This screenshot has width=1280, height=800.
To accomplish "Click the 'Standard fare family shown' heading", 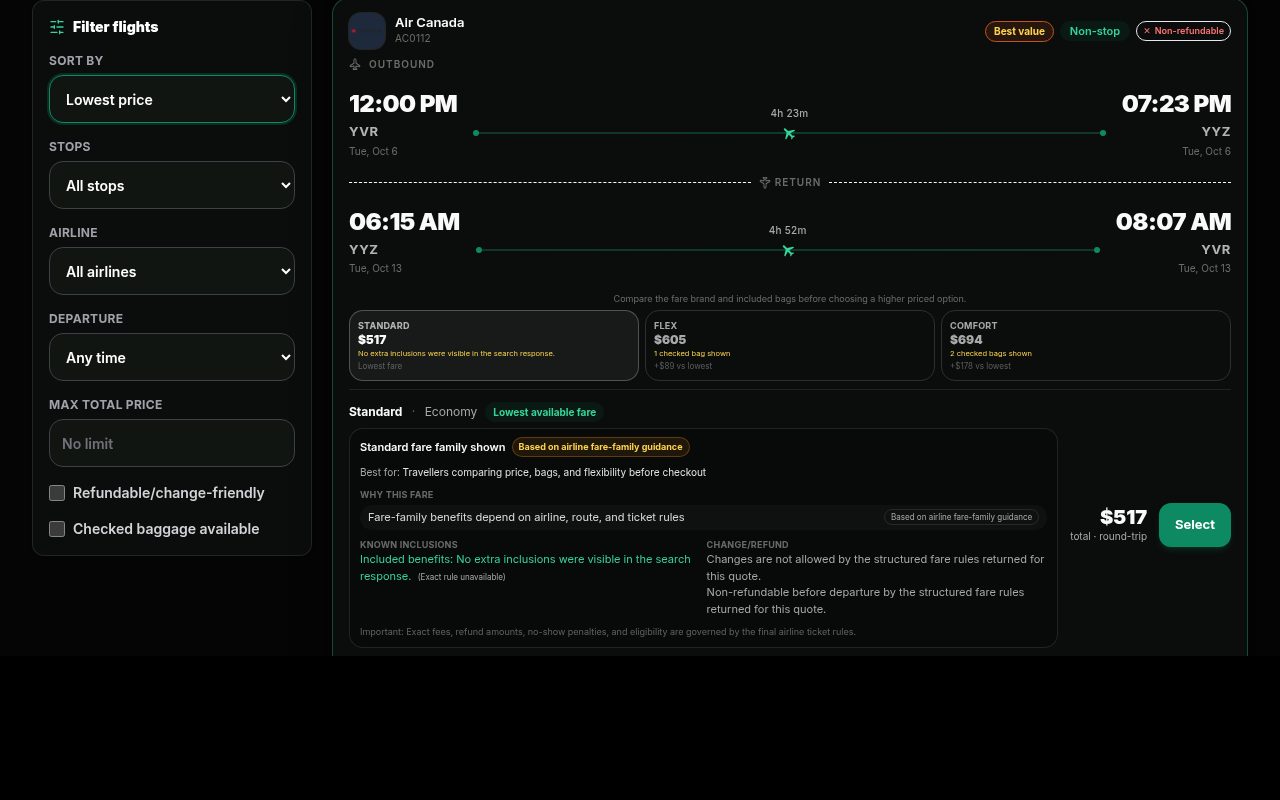I will tap(432, 447).
